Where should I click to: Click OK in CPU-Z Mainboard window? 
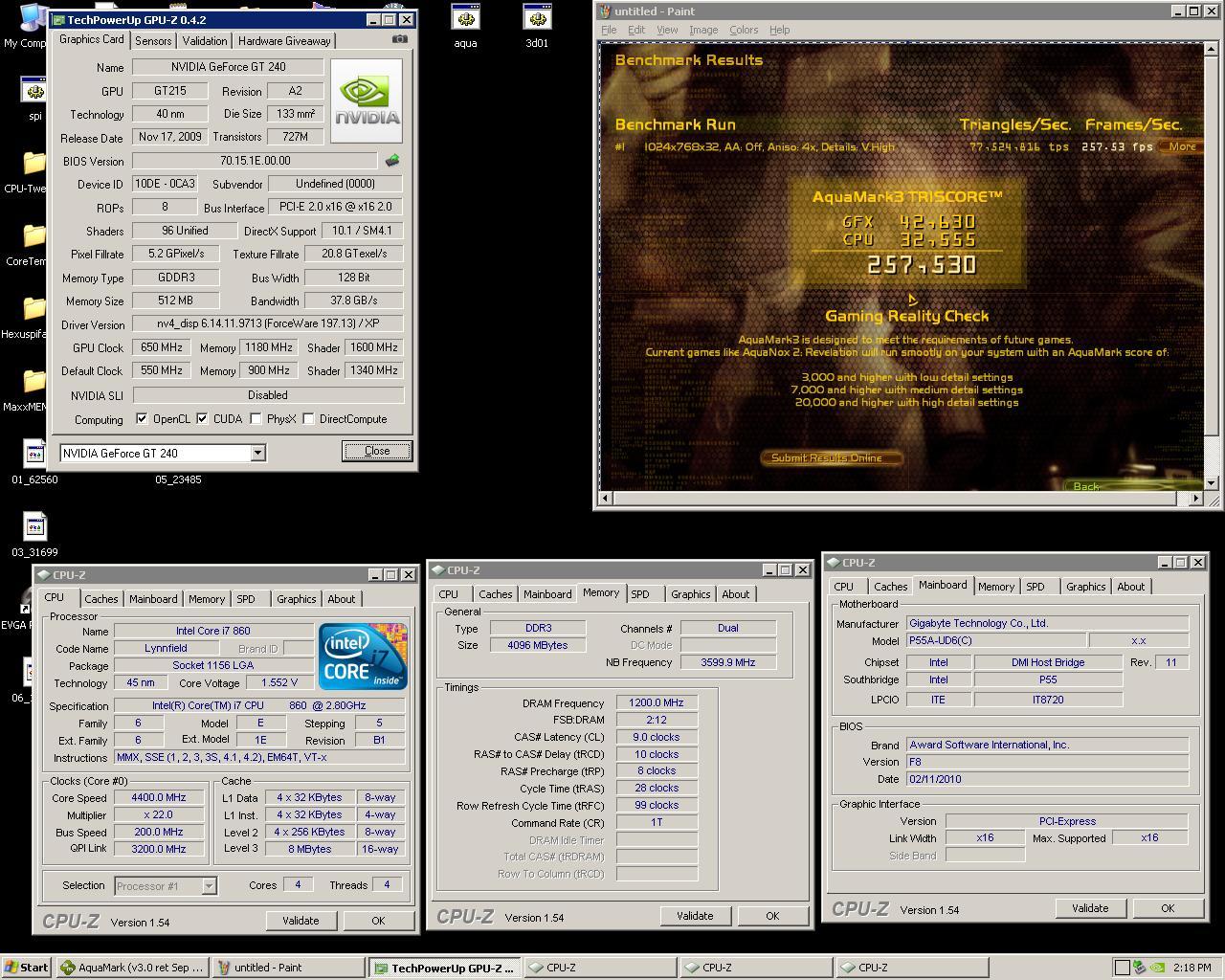click(x=1168, y=908)
